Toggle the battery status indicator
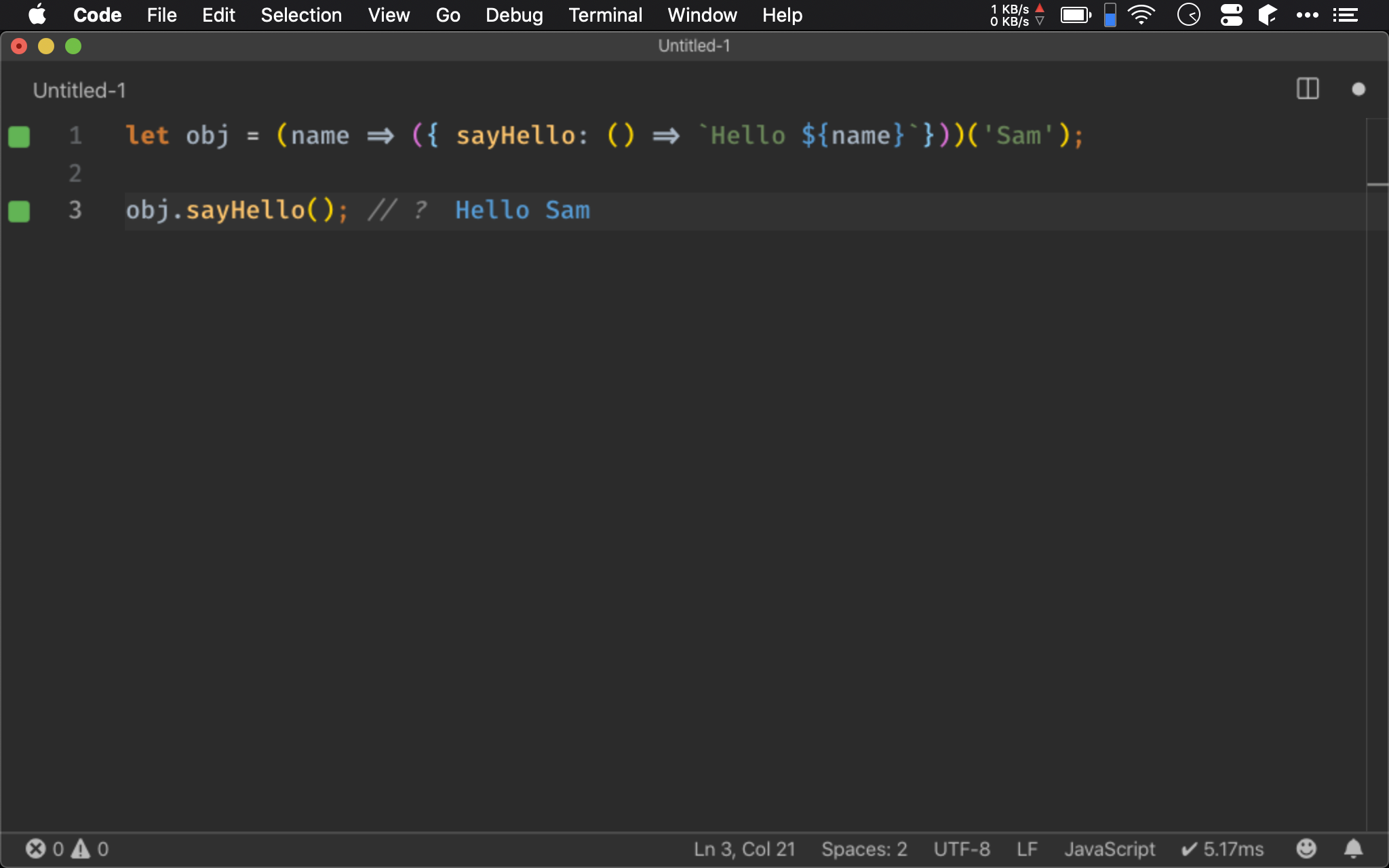The image size is (1389, 868). (x=1075, y=15)
